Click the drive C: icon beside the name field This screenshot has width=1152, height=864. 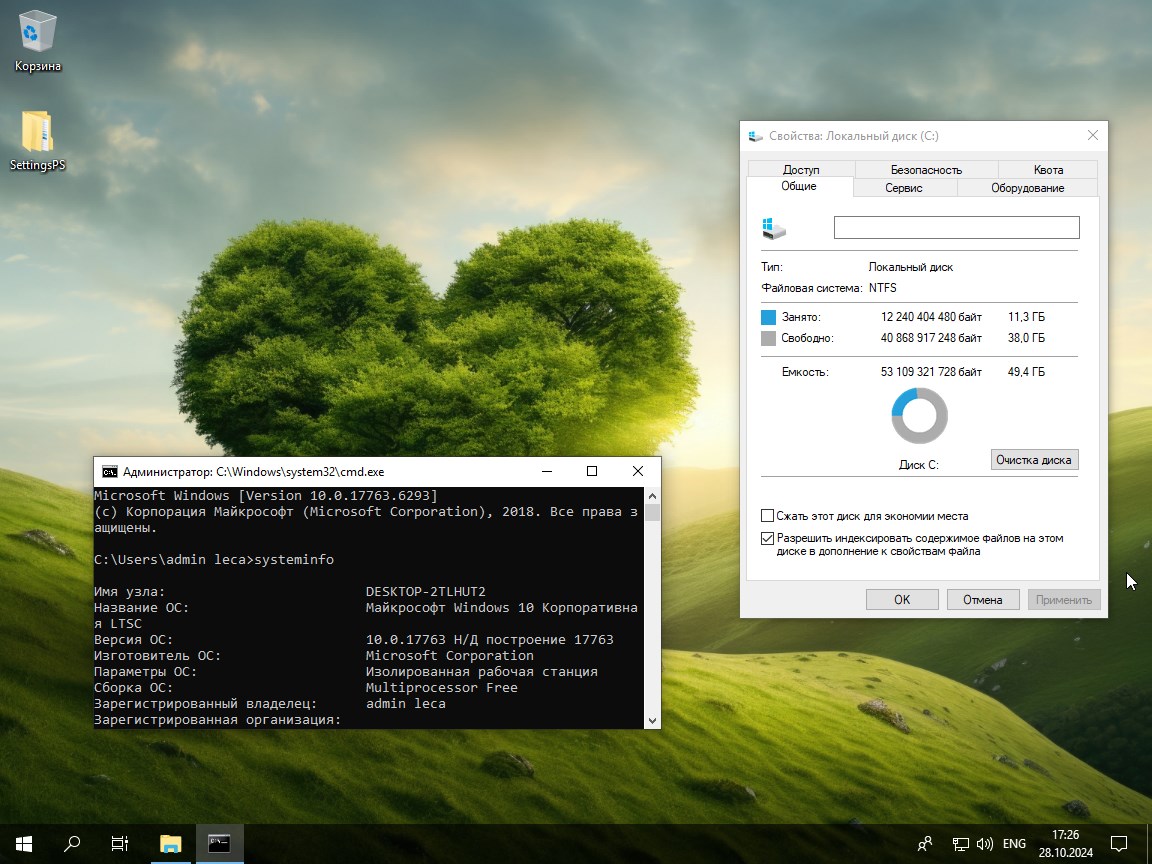pyautogui.click(x=774, y=228)
